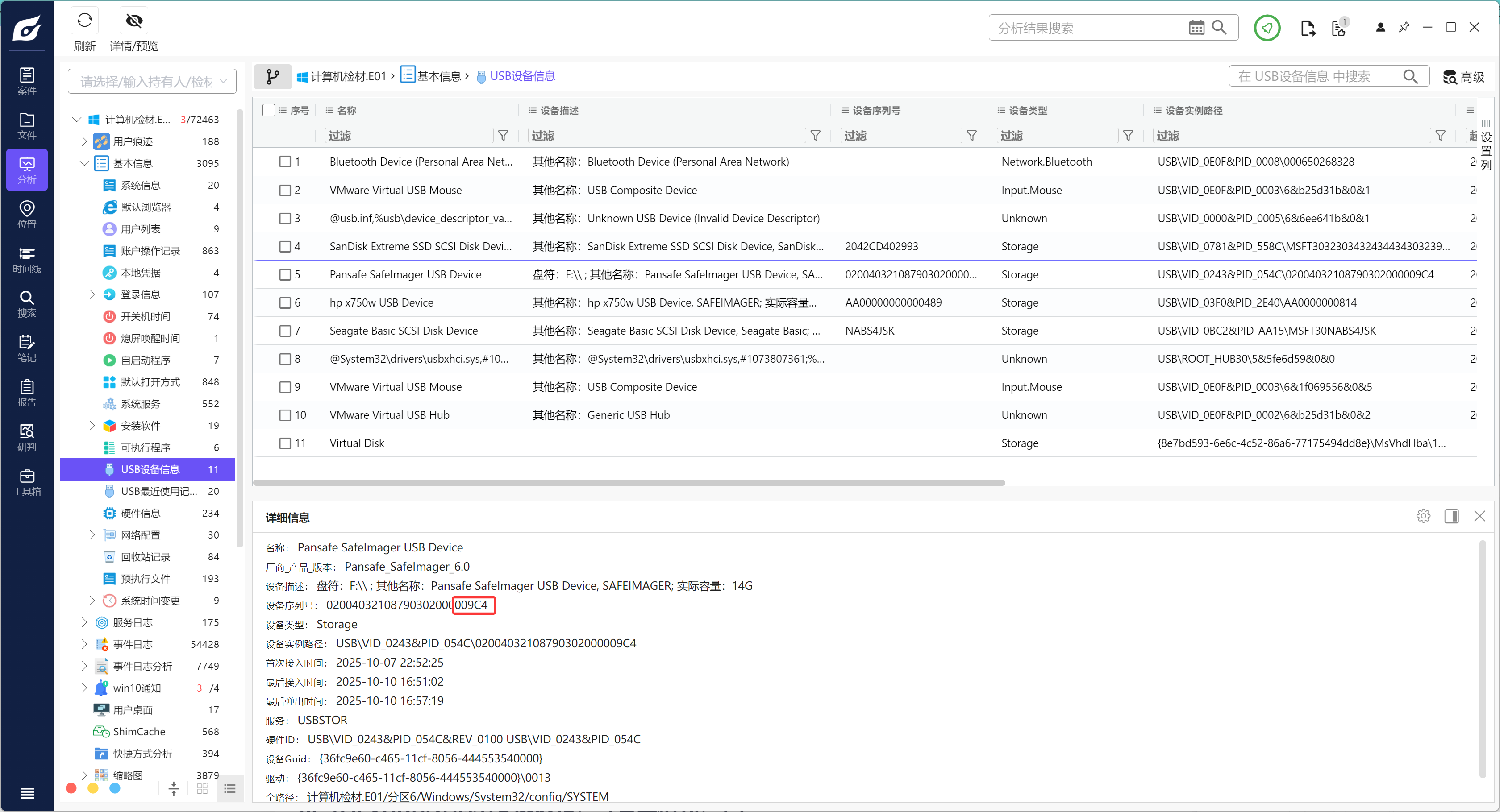Click the branch tree icon beside breadcrumb

[272, 76]
